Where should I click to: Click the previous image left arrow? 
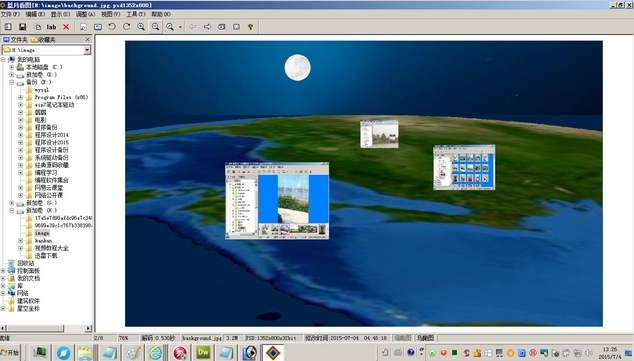193,27
